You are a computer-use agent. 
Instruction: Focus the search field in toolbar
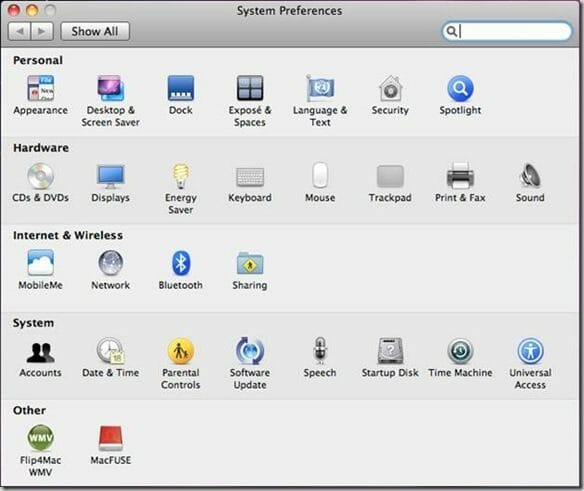(507, 31)
